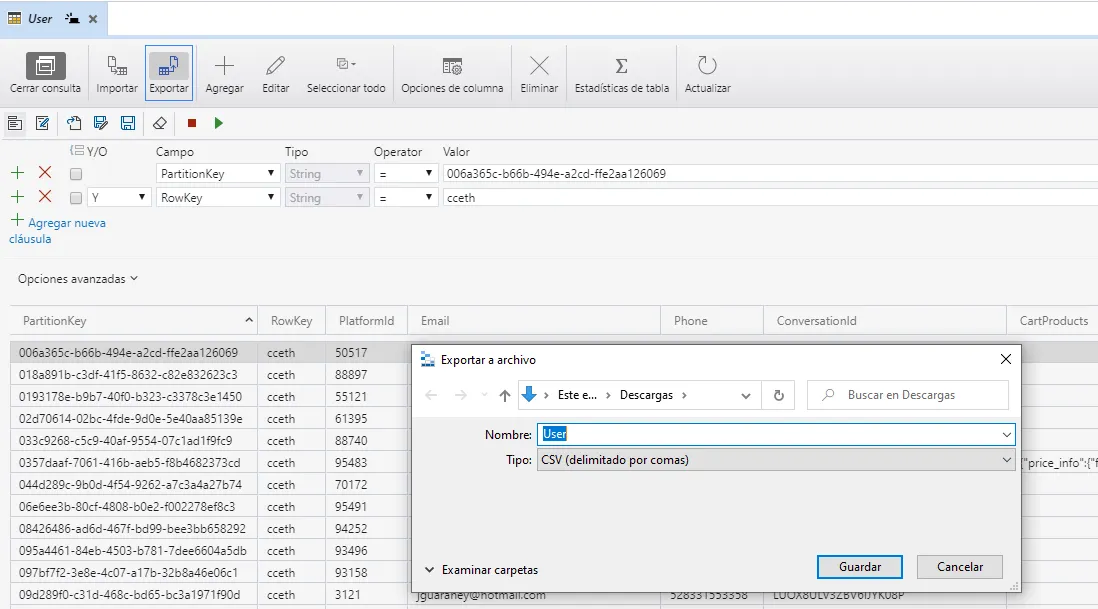Click the save query as icon

(101, 123)
